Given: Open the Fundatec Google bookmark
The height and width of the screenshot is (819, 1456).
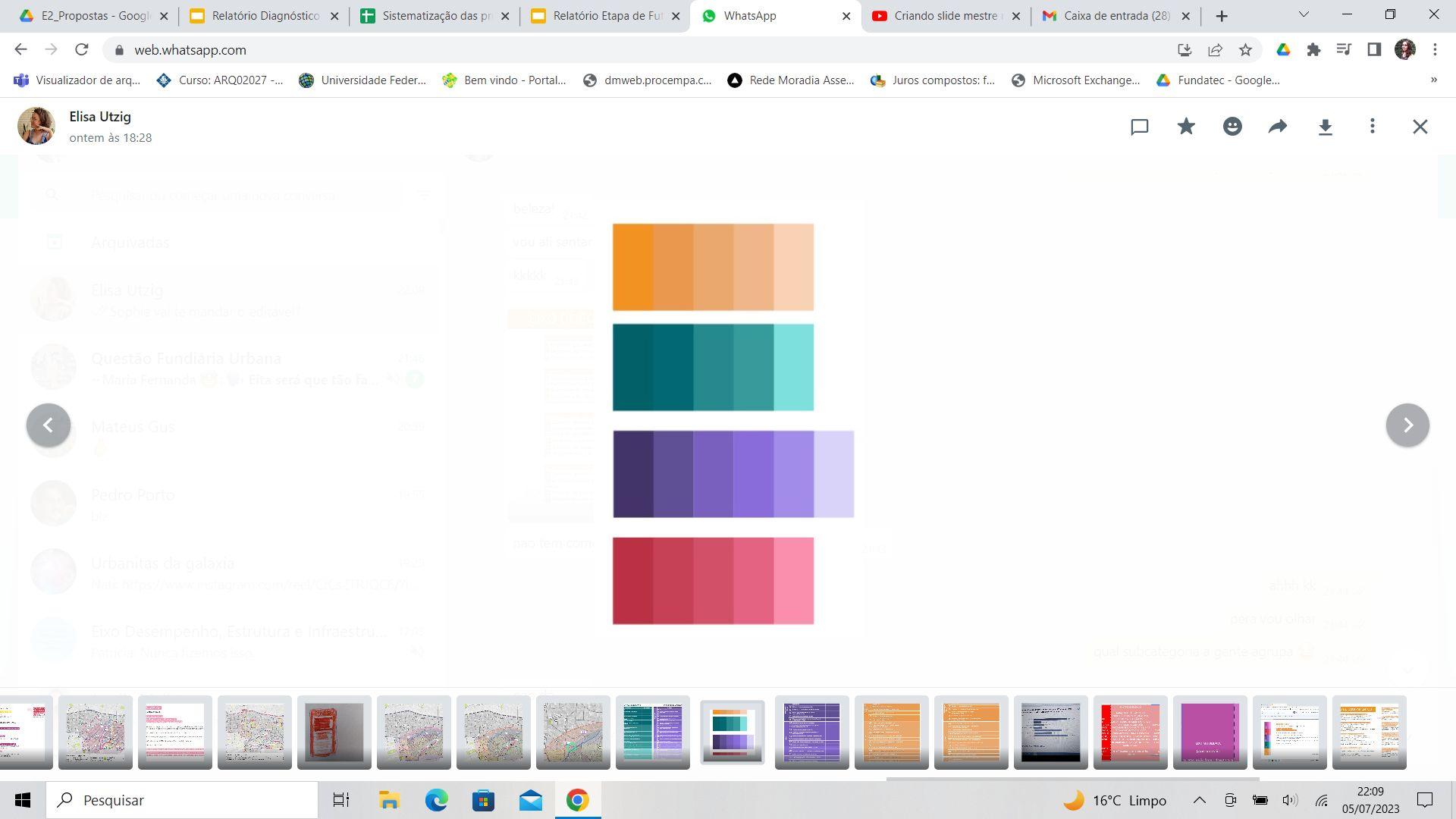Looking at the screenshot, I should click(x=1218, y=80).
